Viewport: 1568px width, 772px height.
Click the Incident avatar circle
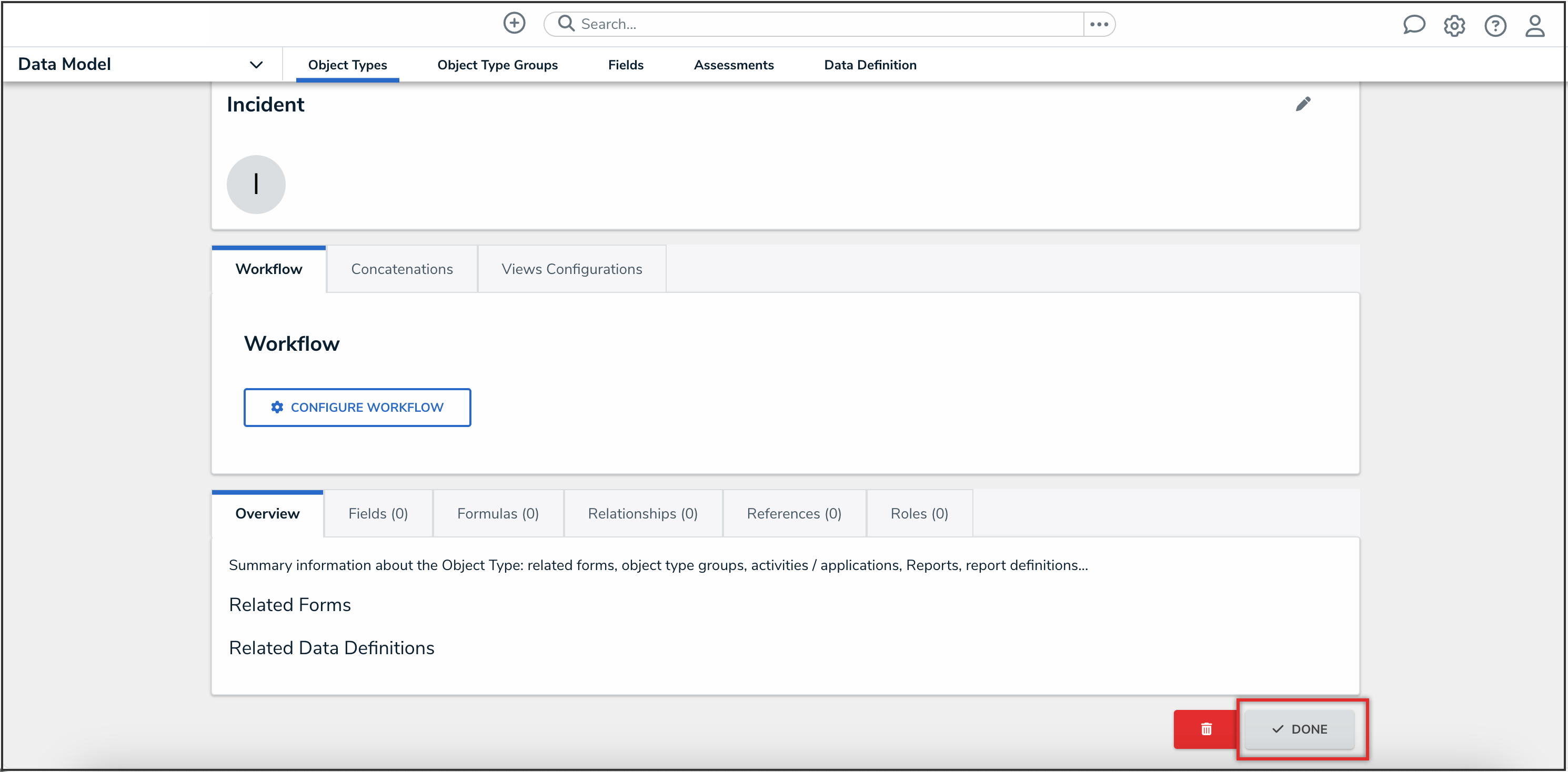[256, 185]
